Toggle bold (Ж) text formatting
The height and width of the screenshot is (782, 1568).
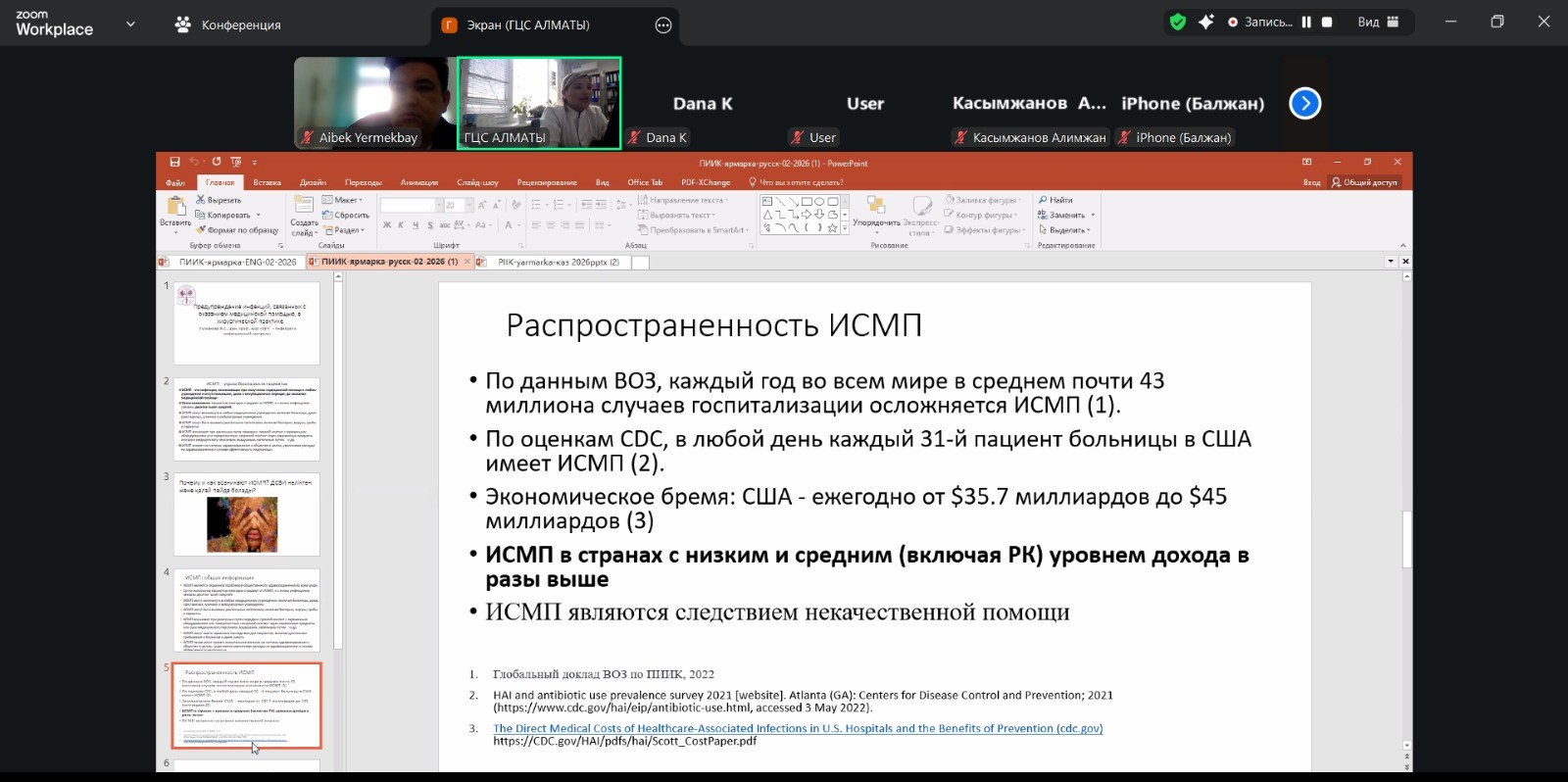387,225
